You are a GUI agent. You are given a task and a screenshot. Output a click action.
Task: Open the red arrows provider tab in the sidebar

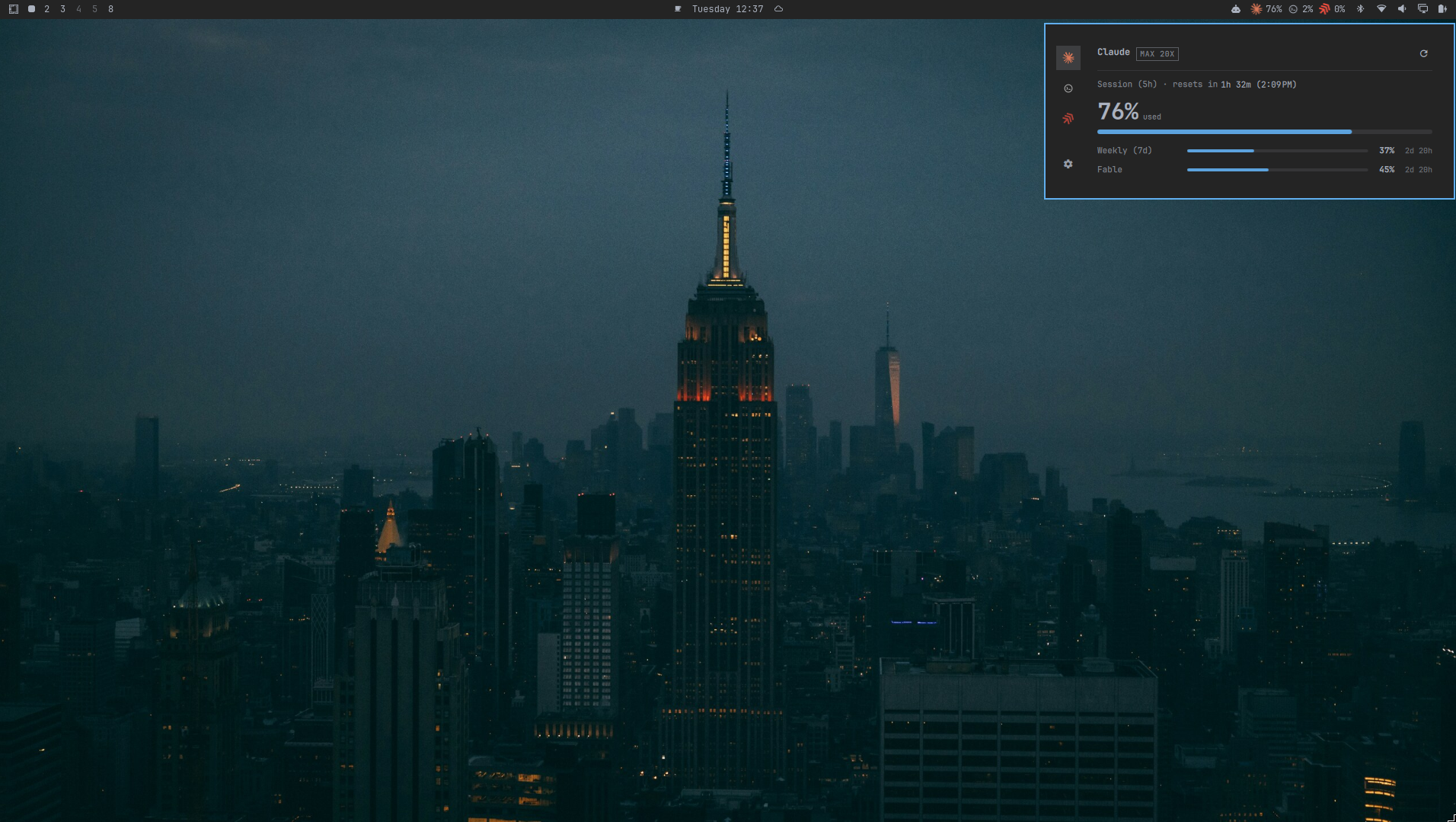[x=1068, y=118]
